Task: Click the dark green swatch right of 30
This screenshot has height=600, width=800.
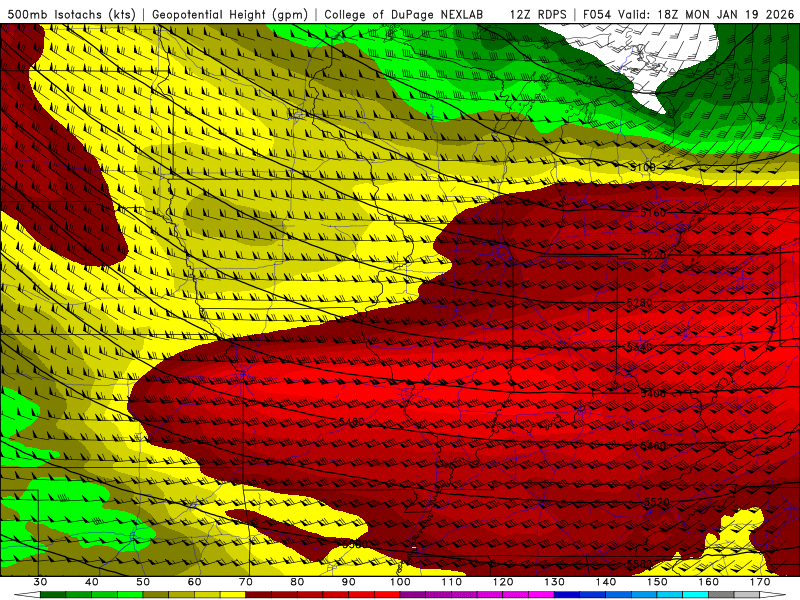Action: point(53,595)
